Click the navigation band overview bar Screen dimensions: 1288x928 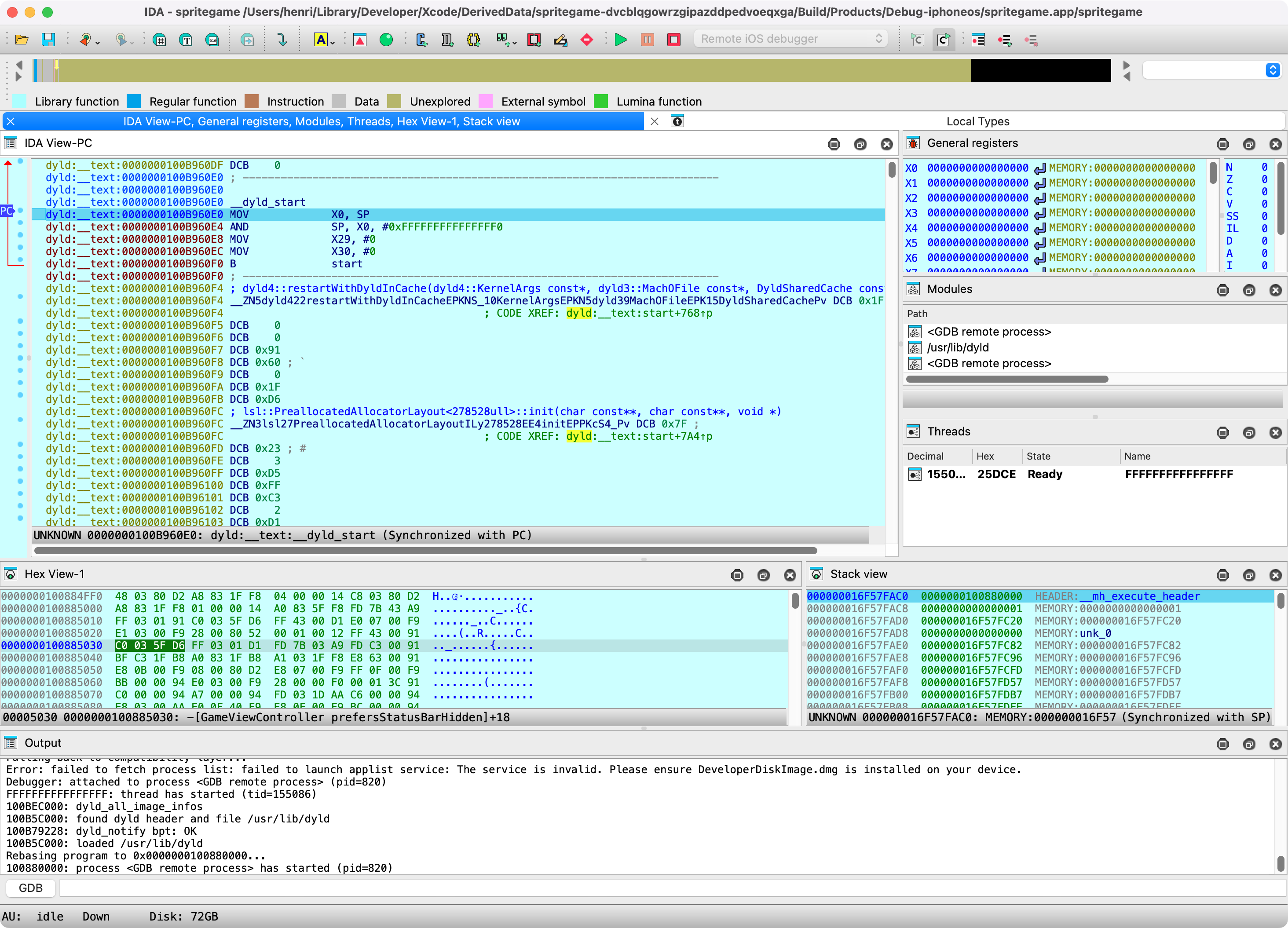click(511, 70)
